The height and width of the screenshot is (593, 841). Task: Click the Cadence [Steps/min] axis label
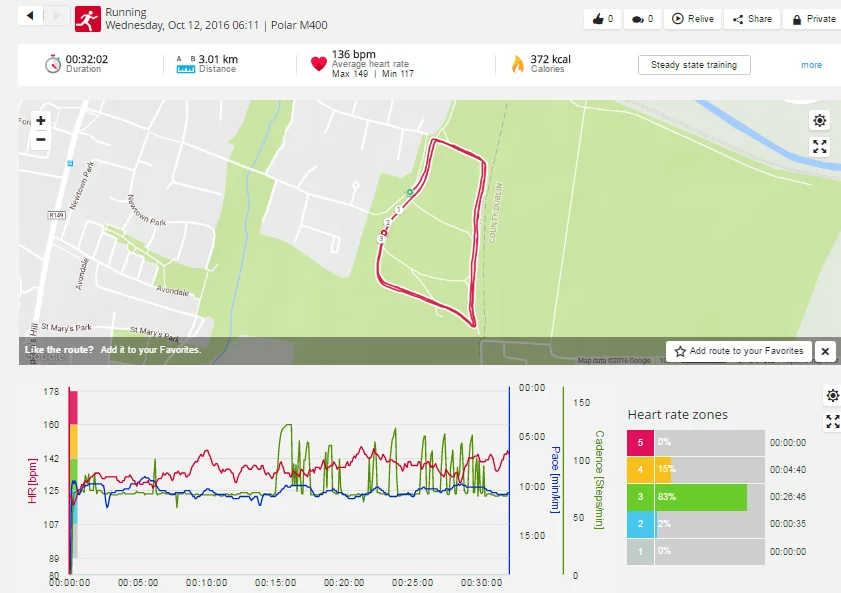click(599, 480)
